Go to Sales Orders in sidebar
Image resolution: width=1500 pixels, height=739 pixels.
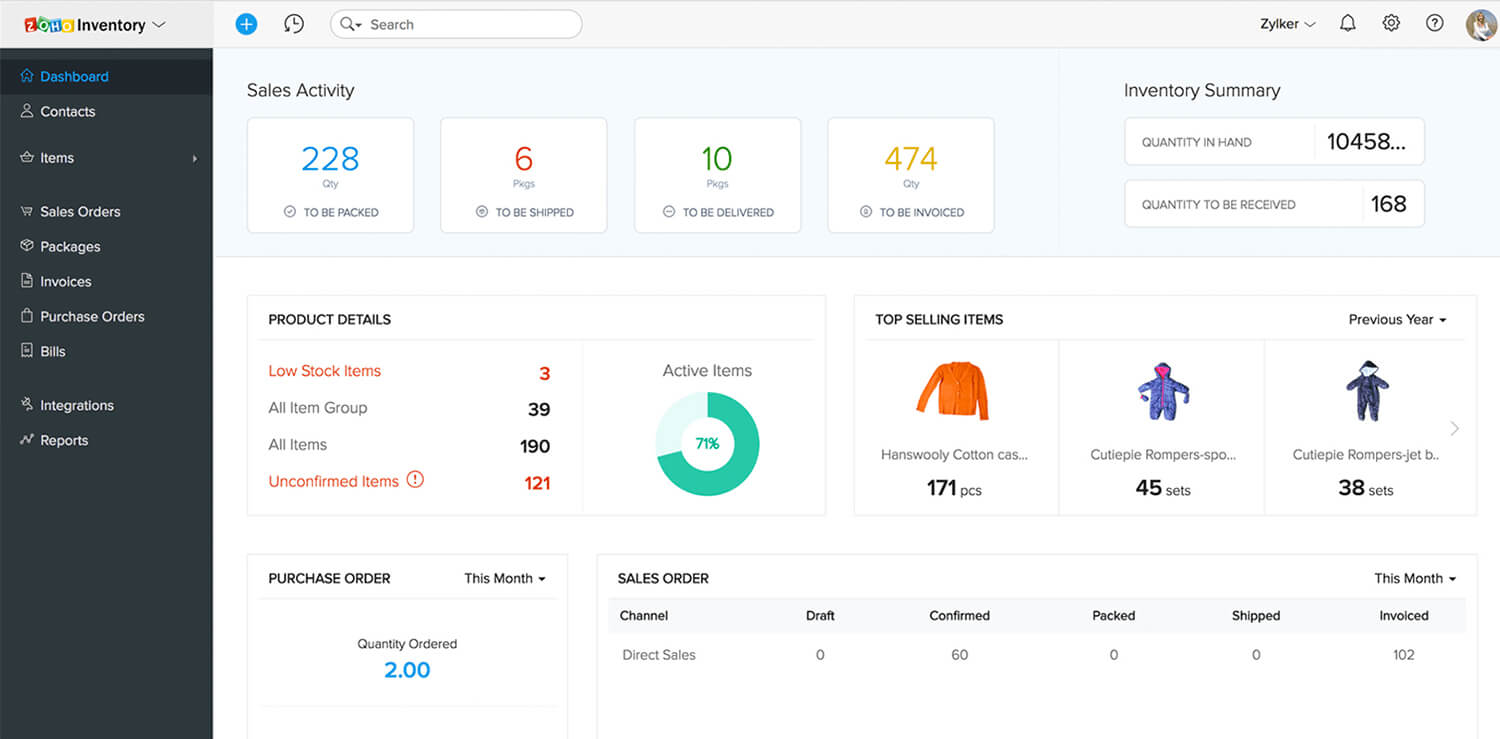[x=80, y=211]
